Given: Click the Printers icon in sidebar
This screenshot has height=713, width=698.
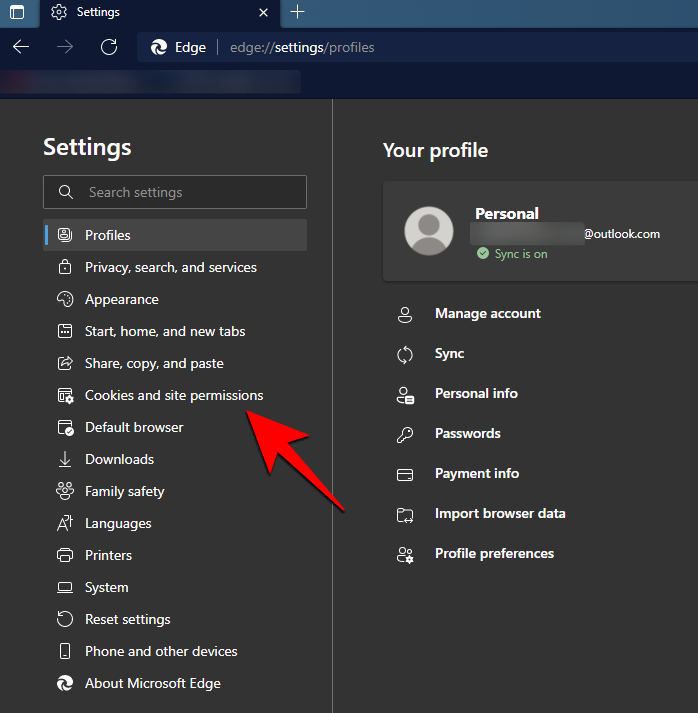Looking at the screenshot, I should coord(65,555).
